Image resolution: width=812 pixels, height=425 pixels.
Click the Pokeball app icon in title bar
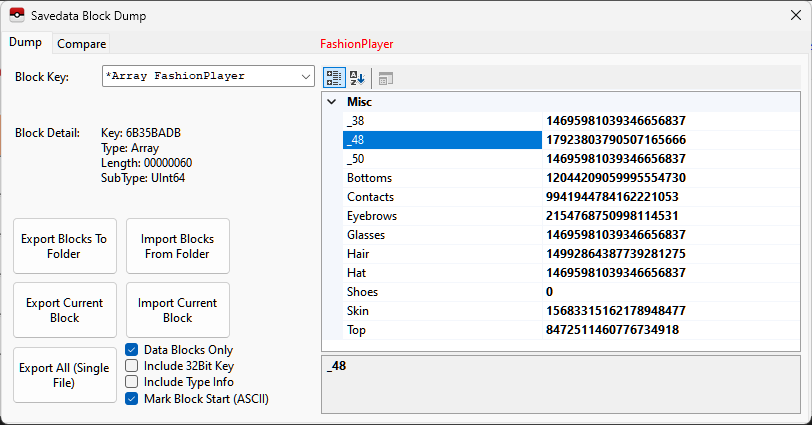pos(17,16)
